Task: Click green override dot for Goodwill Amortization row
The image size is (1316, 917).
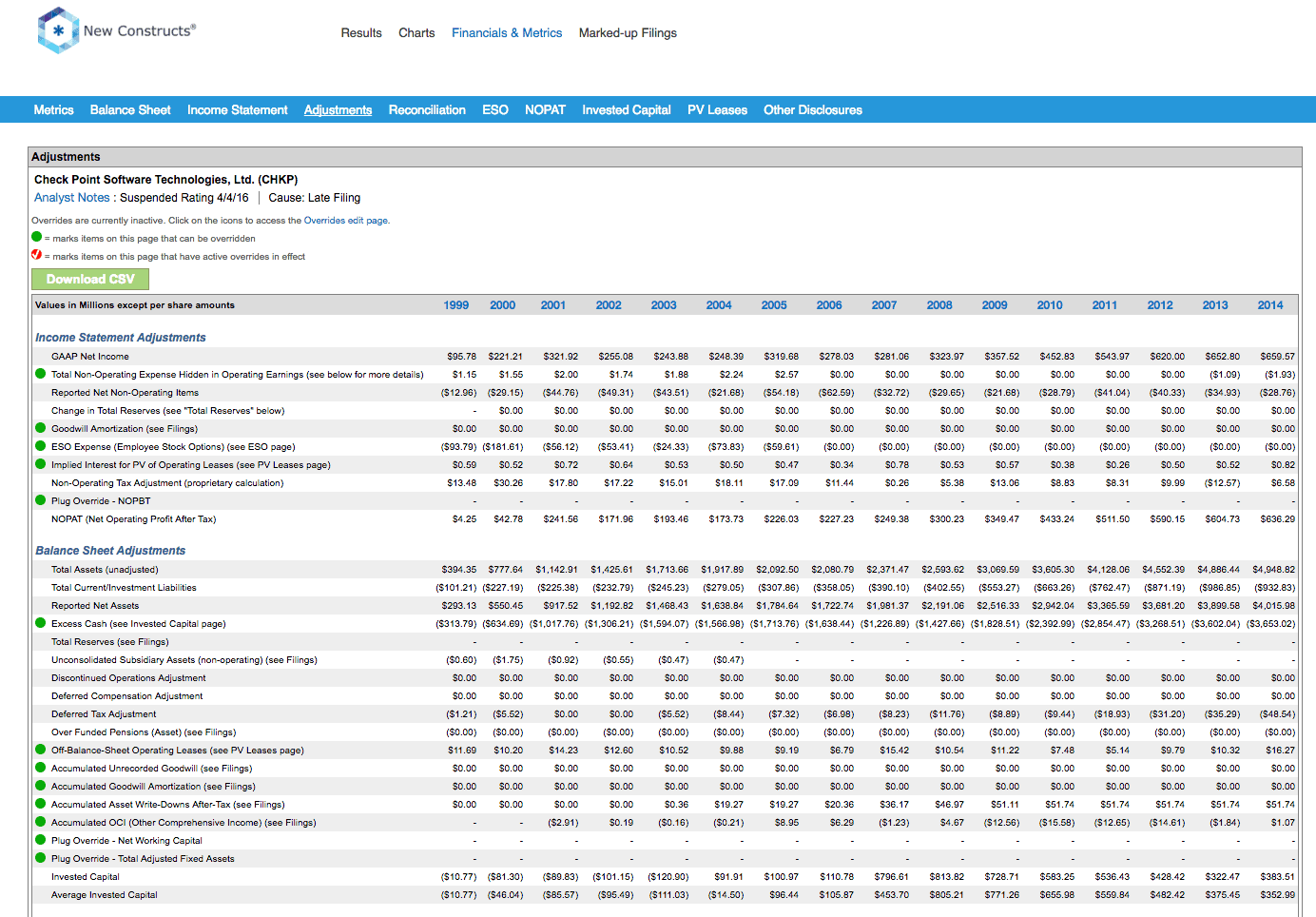Action: (40, 428)
